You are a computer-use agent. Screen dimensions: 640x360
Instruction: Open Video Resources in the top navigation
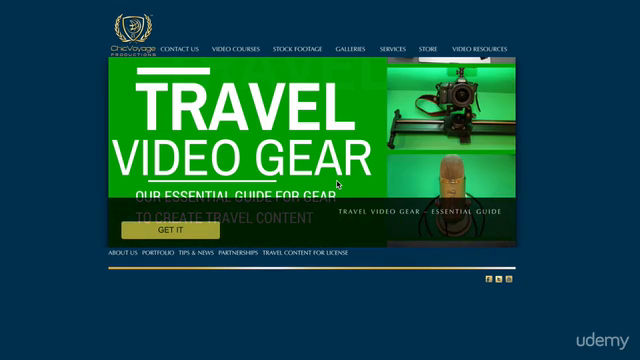point(480,49)
